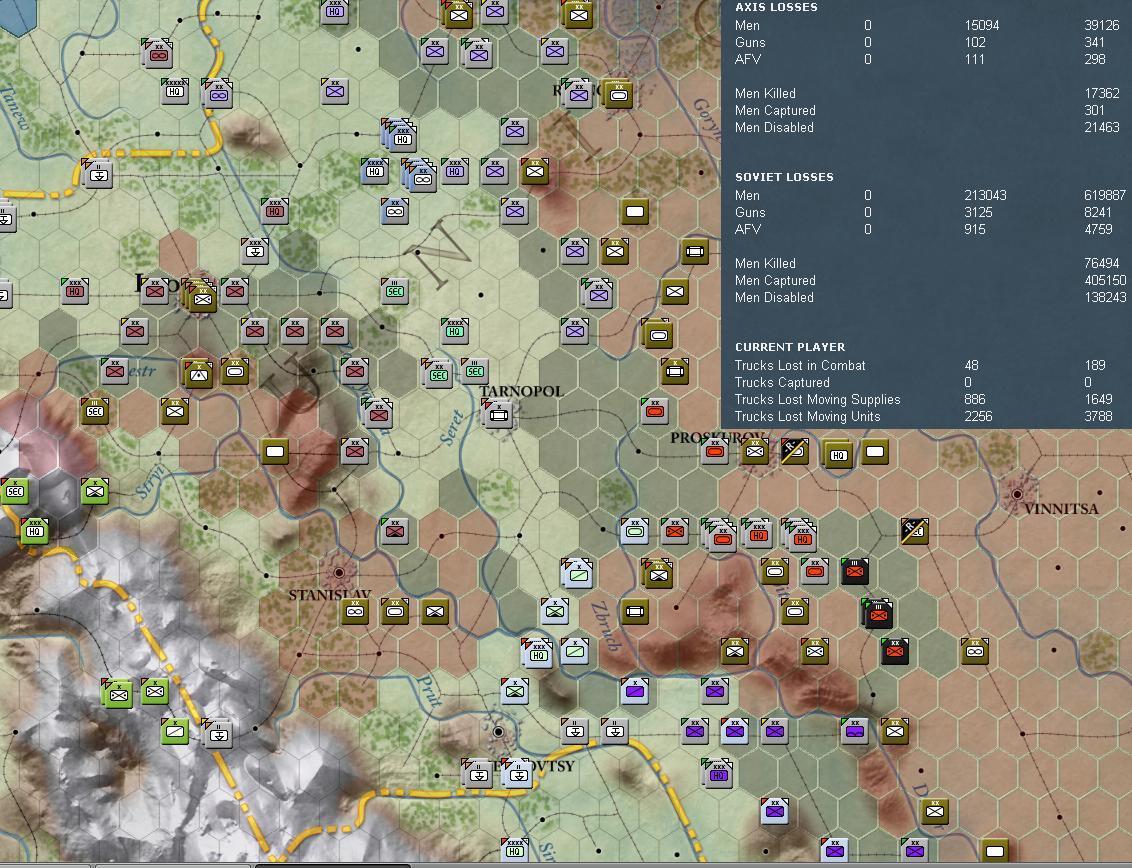The width and height of the screenshot is (1132, 868).
Task: Select the gray counter with red infinity symbol
Action: (157, 54)
